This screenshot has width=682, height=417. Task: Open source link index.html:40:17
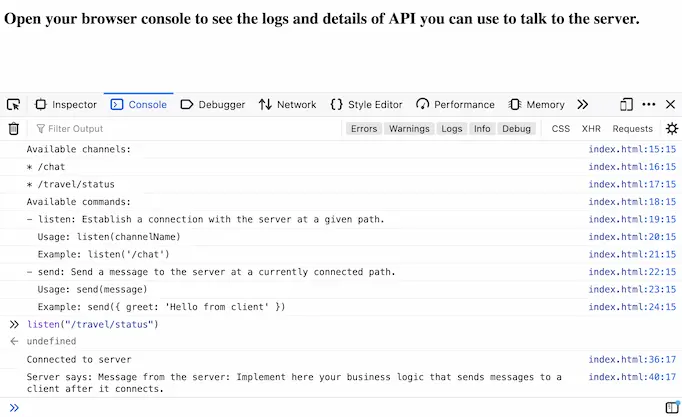point(632,377)
